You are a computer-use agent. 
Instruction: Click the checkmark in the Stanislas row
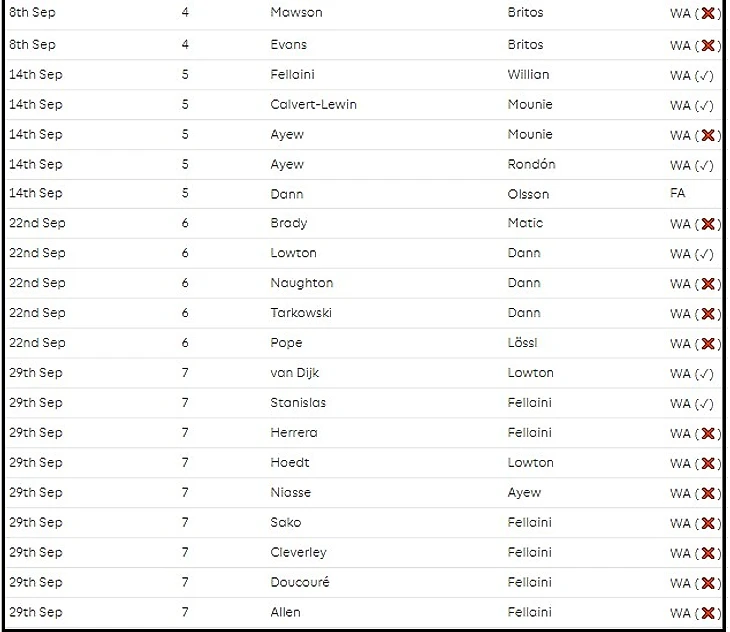click(706, 404)
